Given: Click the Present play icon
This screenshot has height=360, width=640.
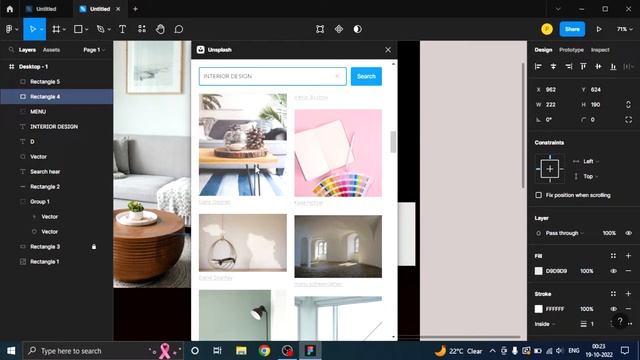Looking at the screenshot, I should click(599, 29).
